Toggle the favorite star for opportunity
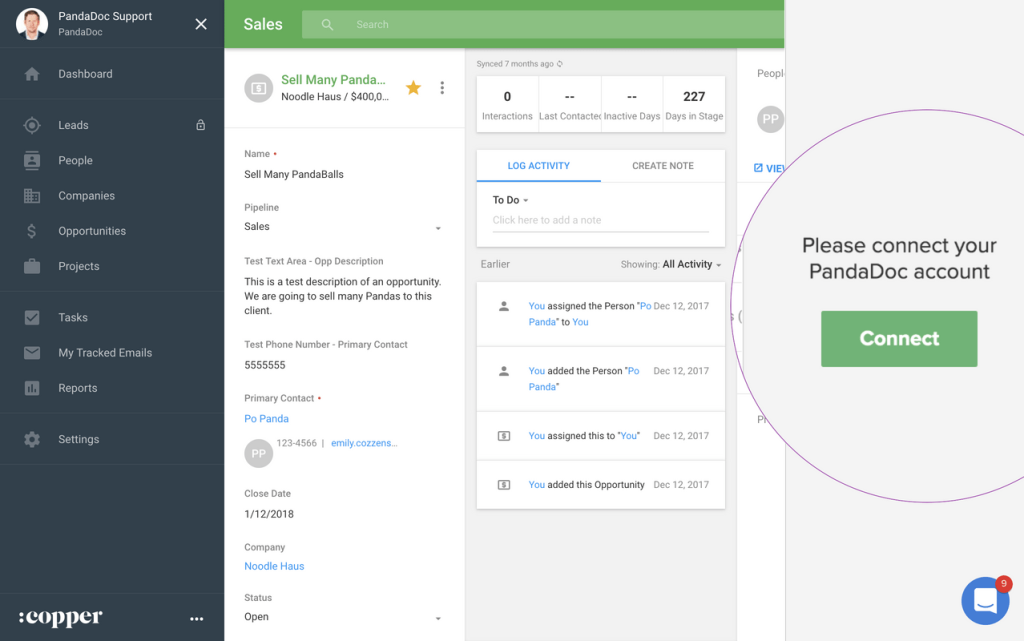Viewport: 1024px width, 641px height. pos(413,88)
